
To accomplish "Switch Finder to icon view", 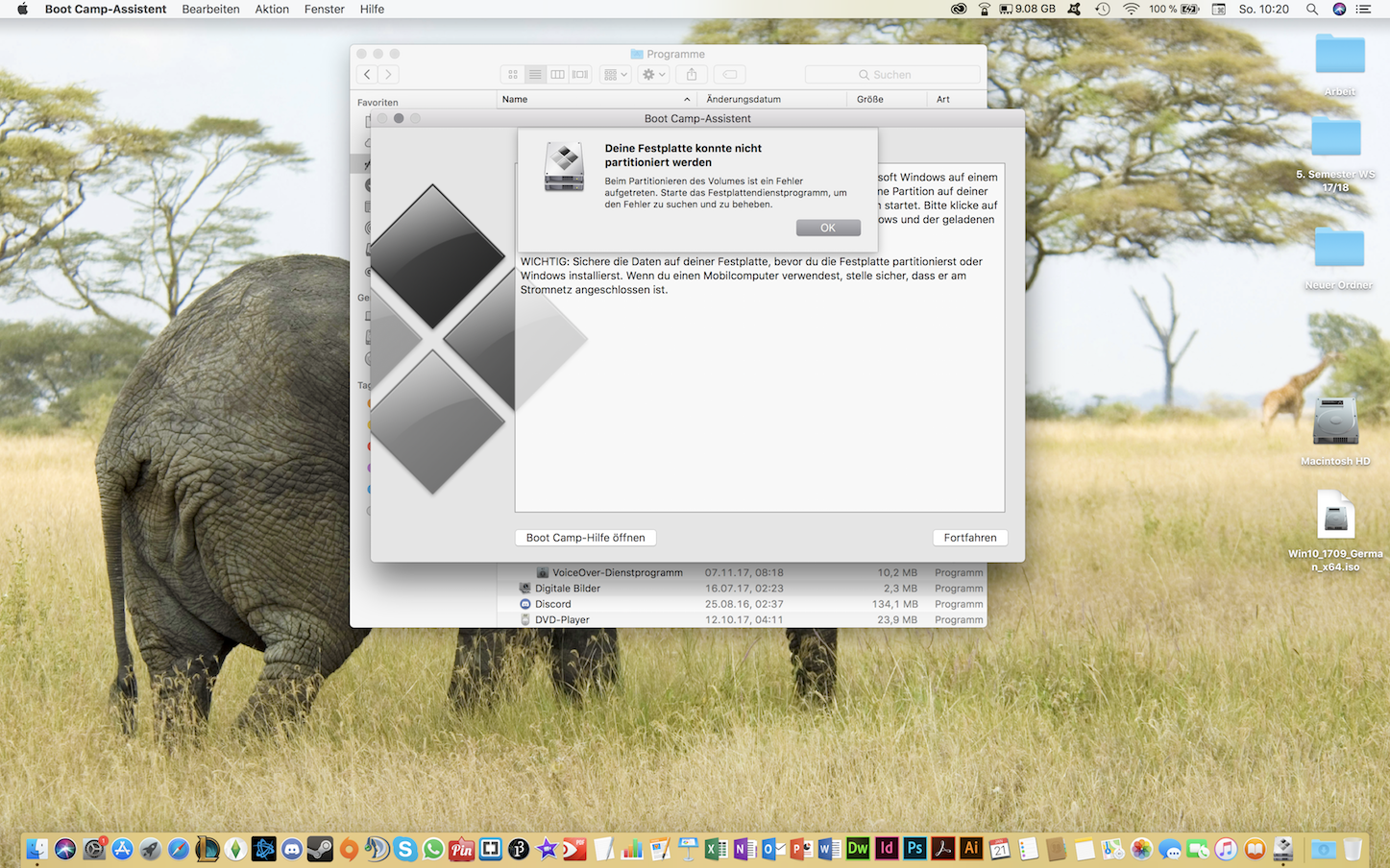I will (x=513, y=74).
